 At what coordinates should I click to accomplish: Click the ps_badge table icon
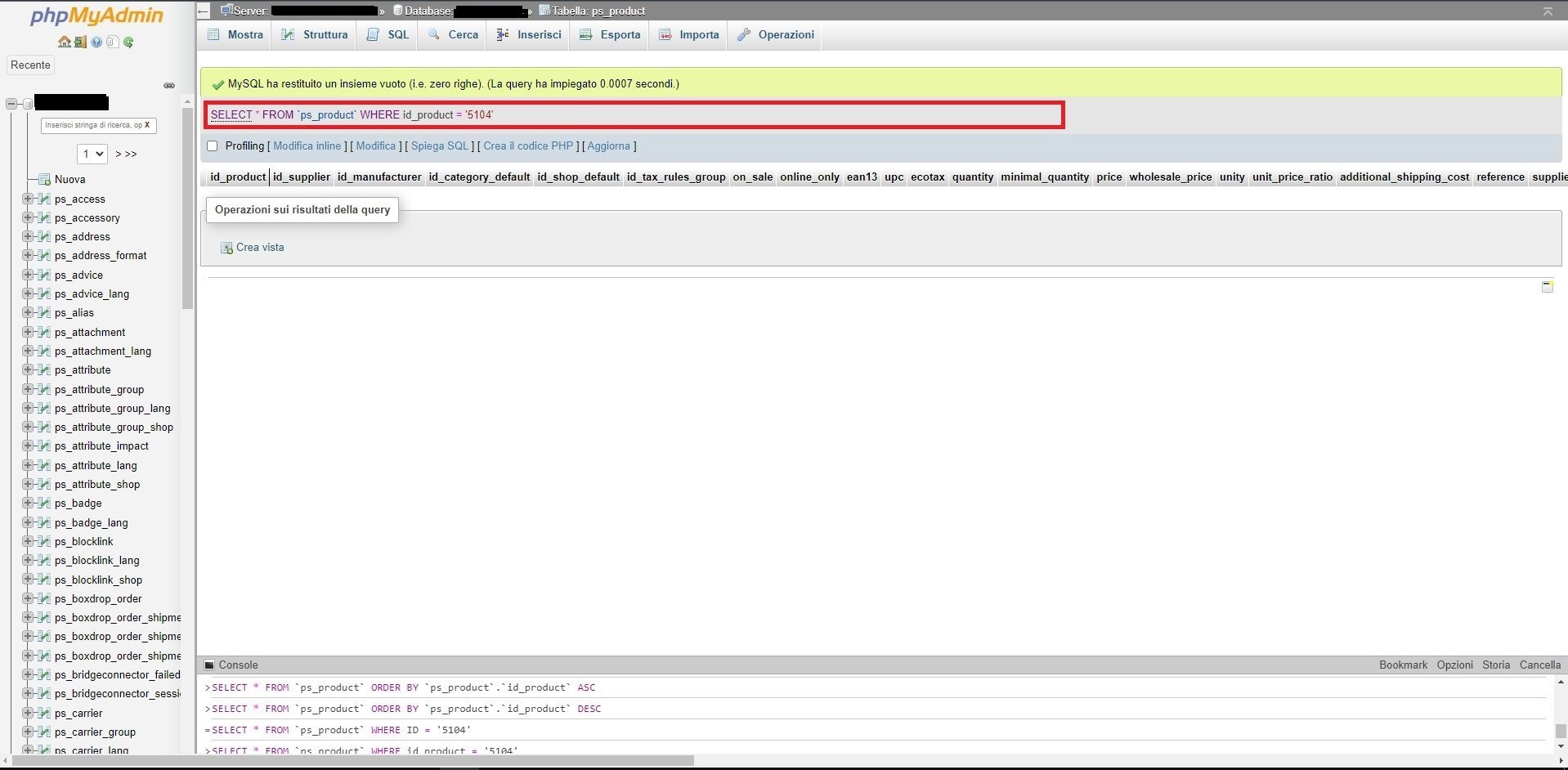coord(44,503)
